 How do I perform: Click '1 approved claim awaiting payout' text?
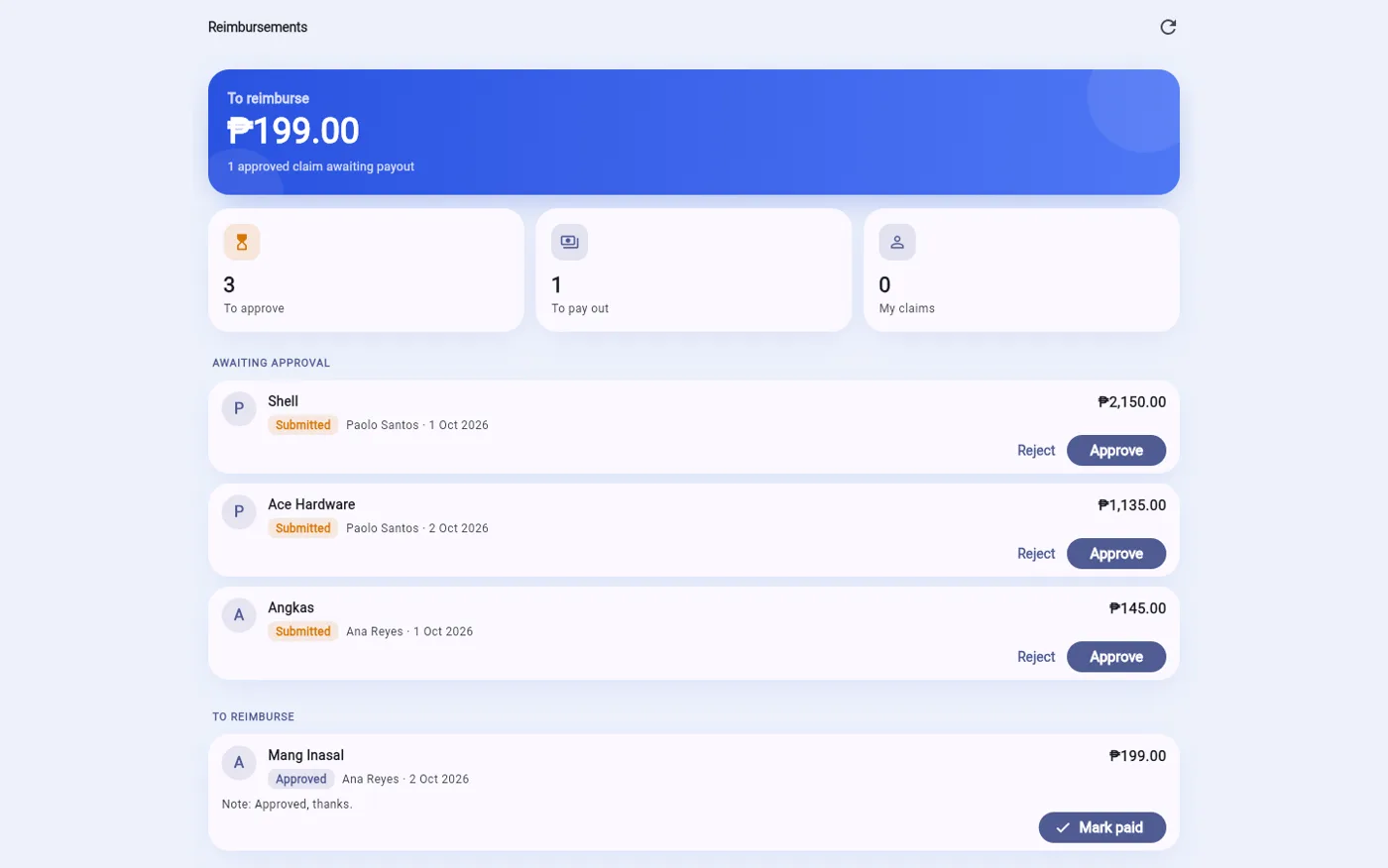[321, 166]
